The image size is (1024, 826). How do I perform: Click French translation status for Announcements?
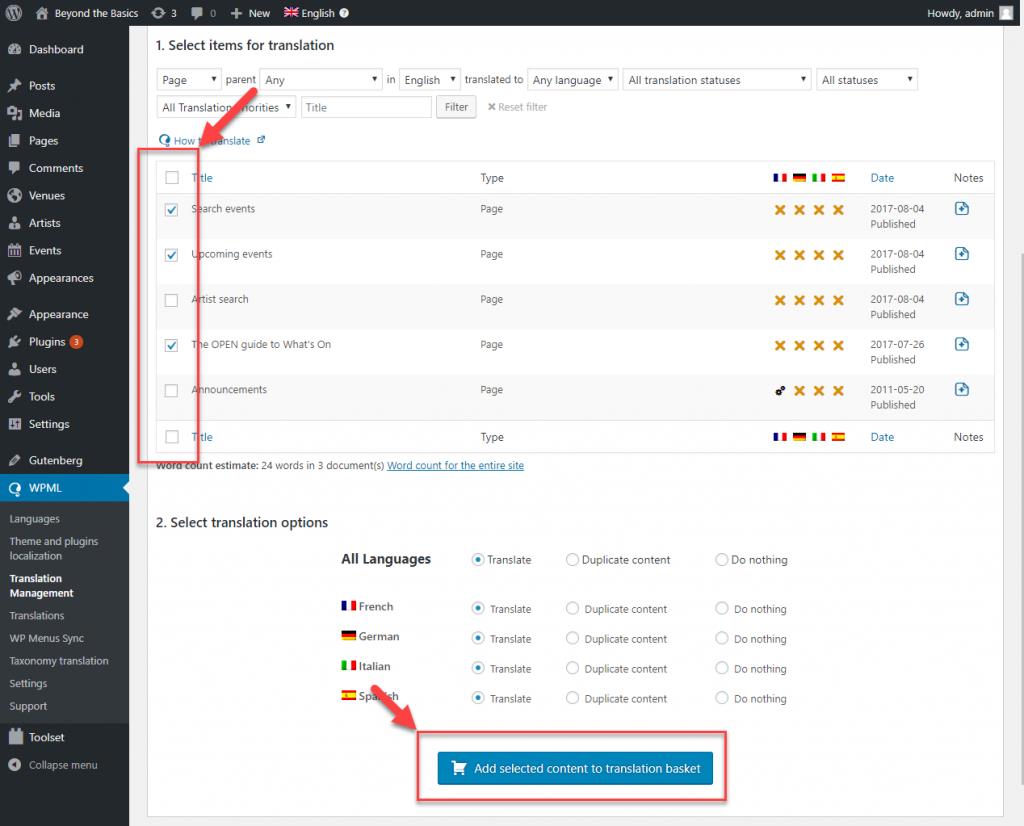[780, 391]
